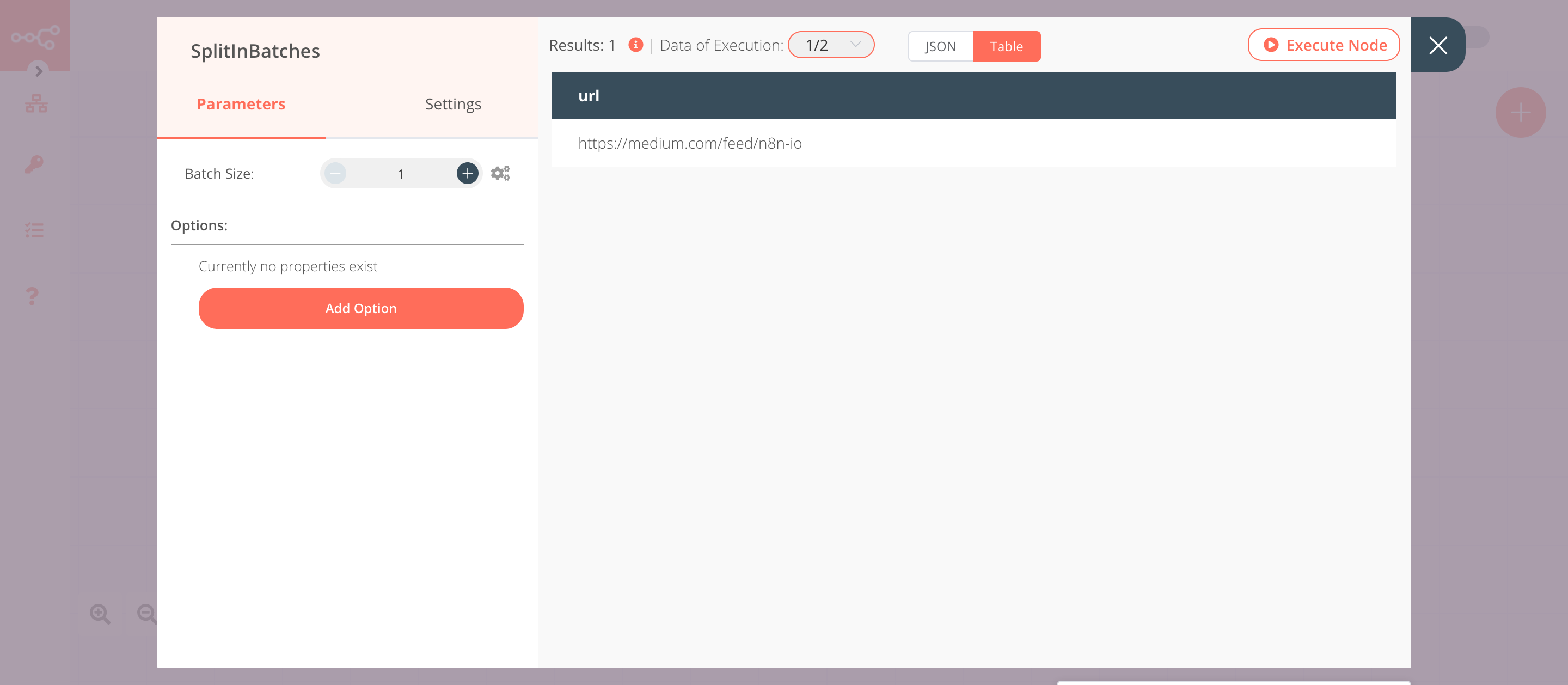Click the Add Option button
The height and width of the screenshot is (685, 1568).
click(361, 308)
